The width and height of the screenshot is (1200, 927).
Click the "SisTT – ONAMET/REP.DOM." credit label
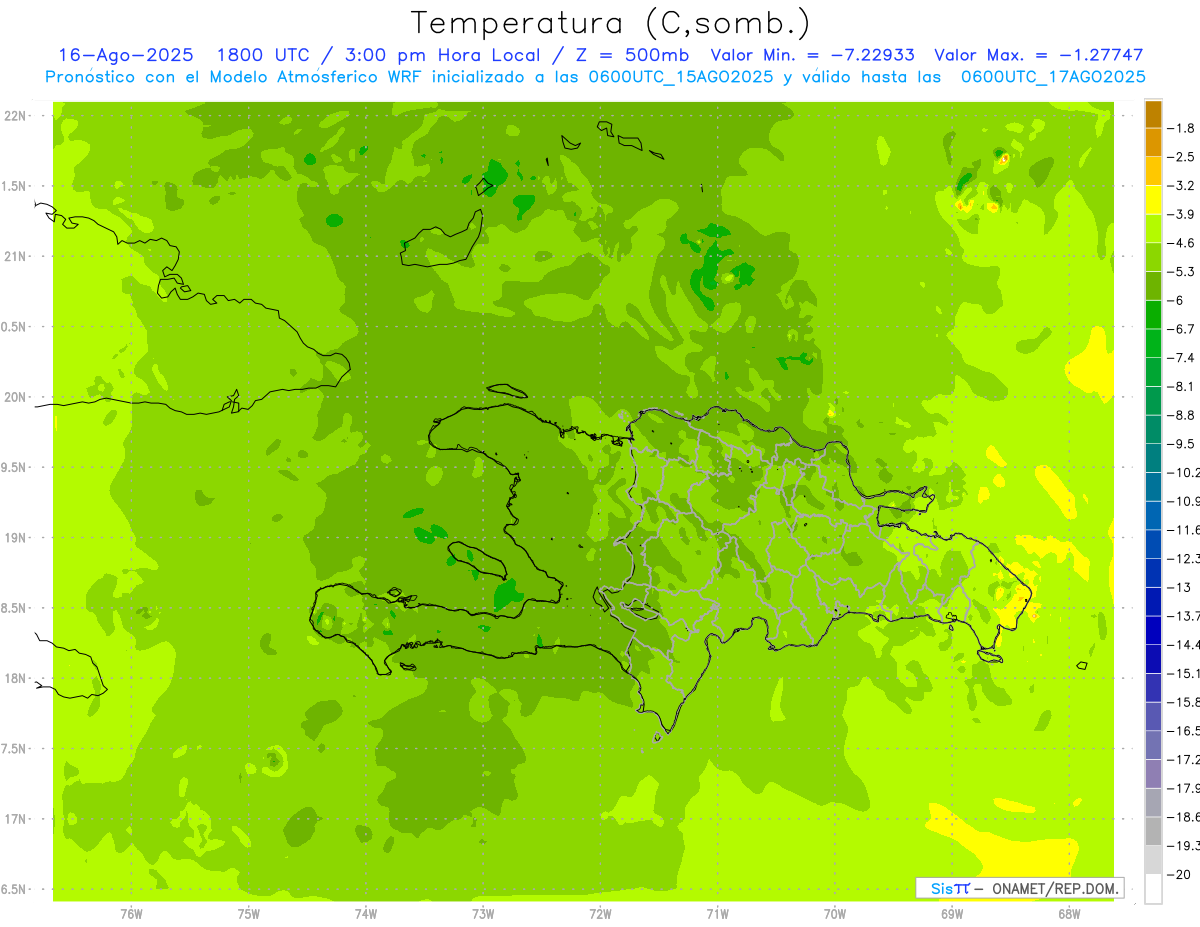click(1020, 888)
